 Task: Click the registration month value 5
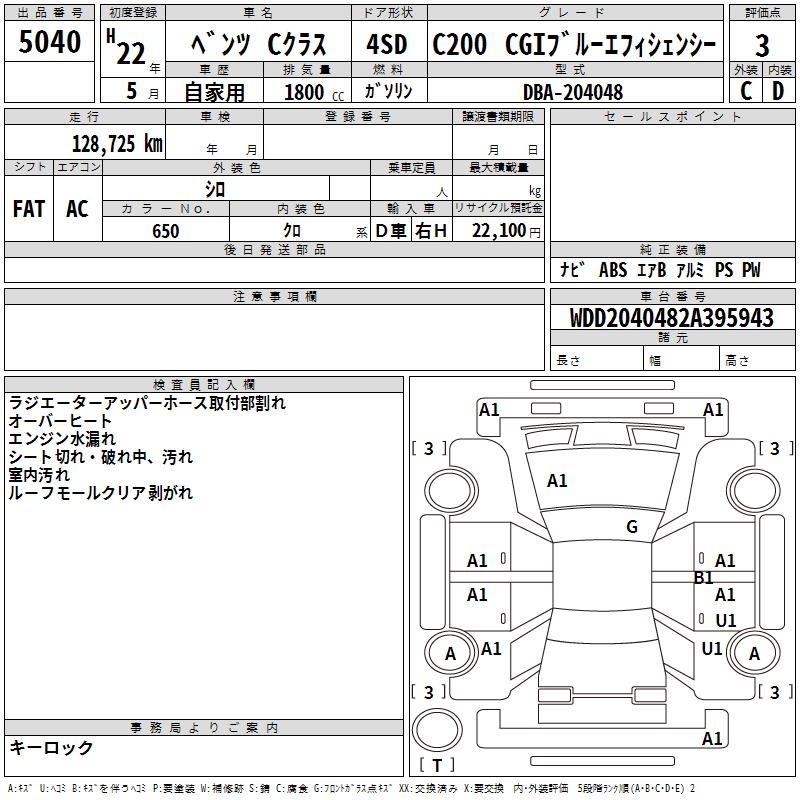pos(132,91)
